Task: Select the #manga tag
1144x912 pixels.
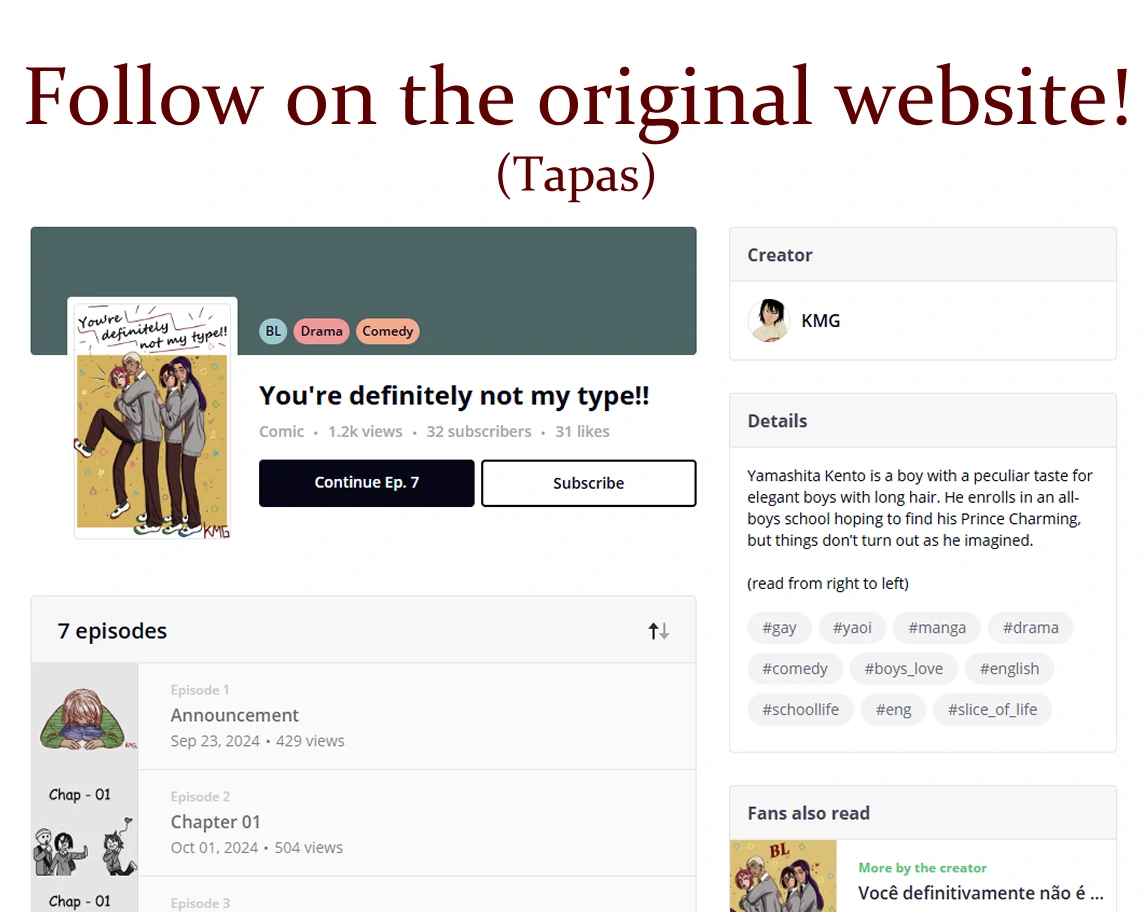Action: point(937,627)
